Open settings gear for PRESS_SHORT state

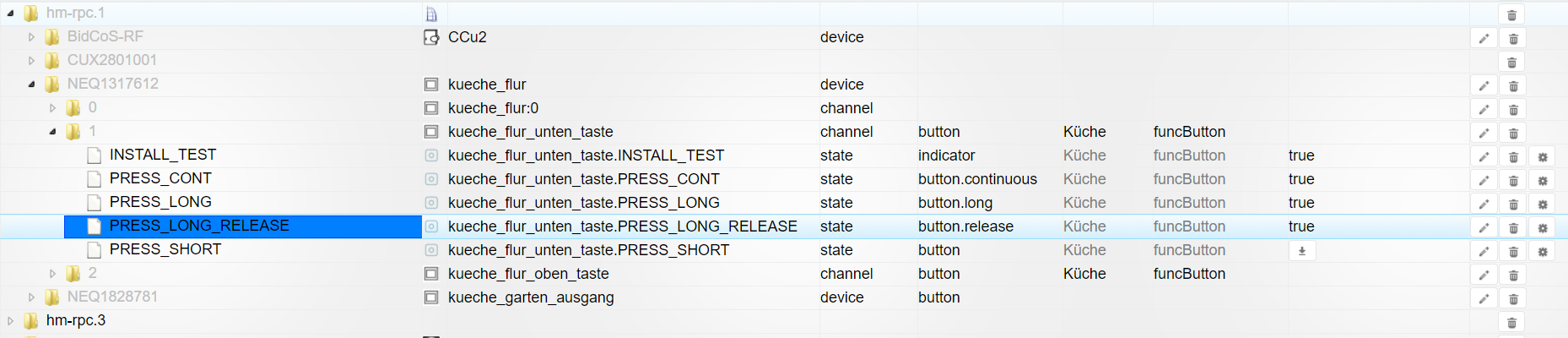coord(1543,252)
